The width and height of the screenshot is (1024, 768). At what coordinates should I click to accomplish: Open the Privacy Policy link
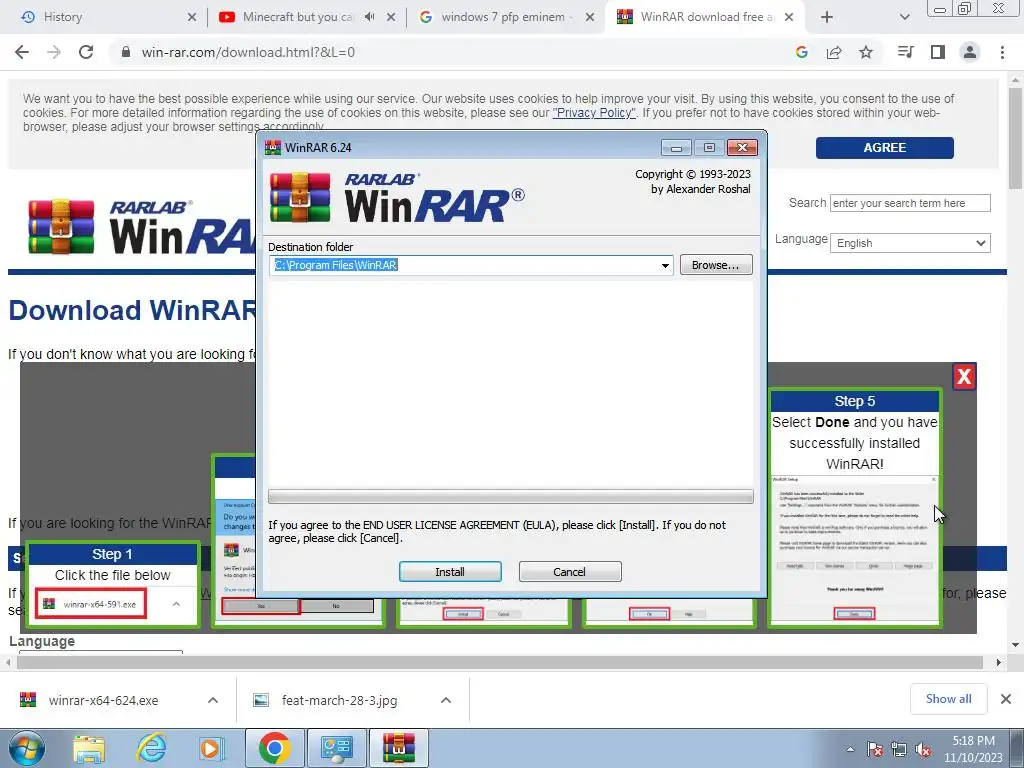click(x=594, y=113)
